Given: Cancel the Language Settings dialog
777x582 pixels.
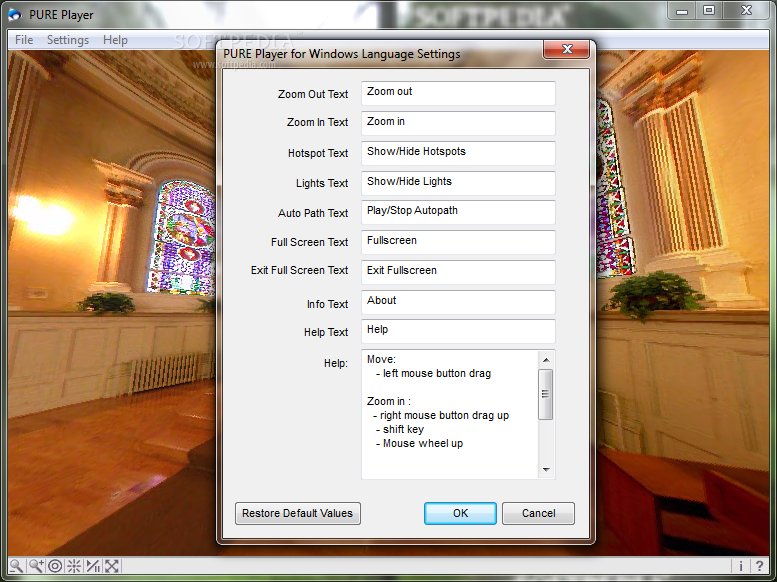Looking at the screenshot, I should [x=538, y=513].
